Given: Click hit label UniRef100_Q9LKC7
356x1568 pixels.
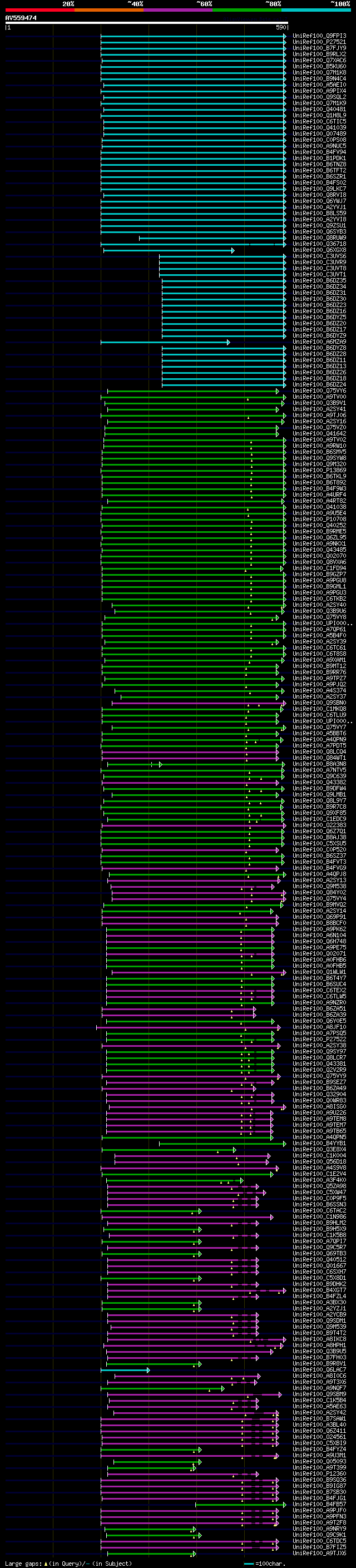Looking at the screenshot, I should [319, 189].
